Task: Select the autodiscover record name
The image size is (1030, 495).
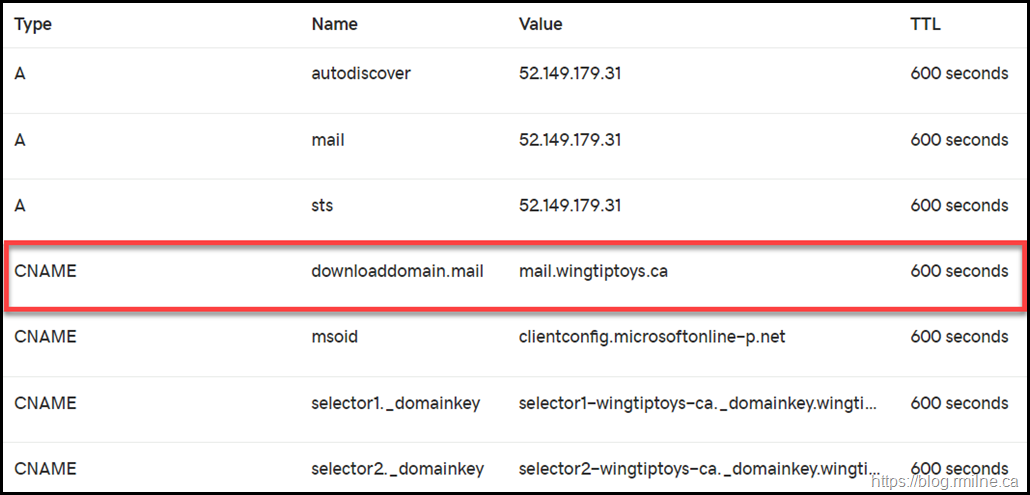Action: pos(361,74)
